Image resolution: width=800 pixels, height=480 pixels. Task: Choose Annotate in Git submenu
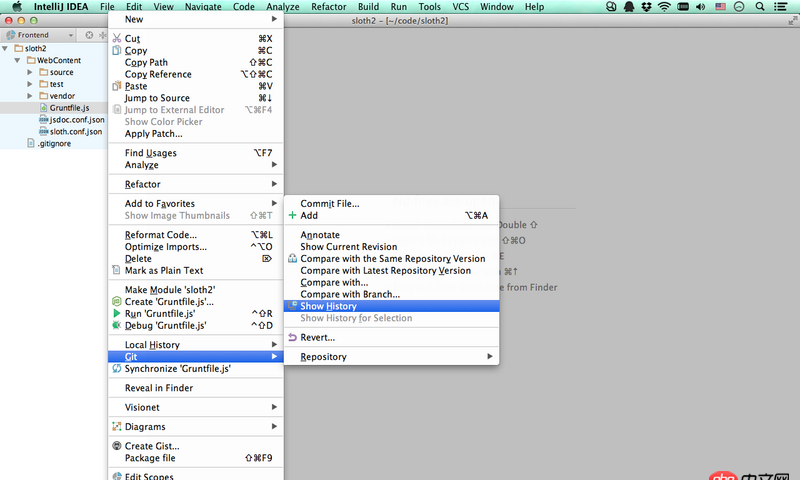coord(392,235)
